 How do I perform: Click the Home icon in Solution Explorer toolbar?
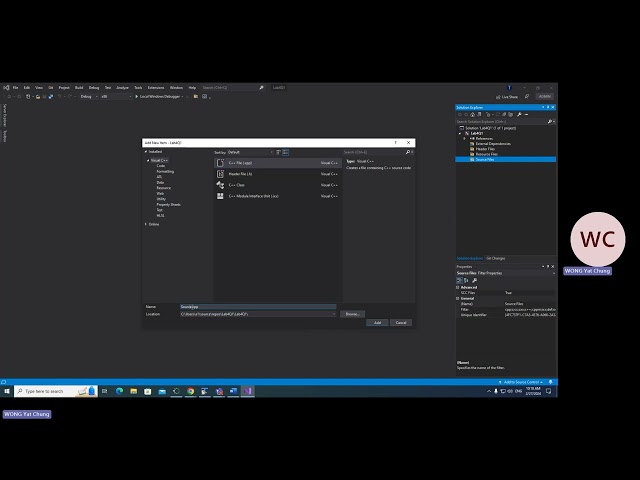(x=473, y=114)
